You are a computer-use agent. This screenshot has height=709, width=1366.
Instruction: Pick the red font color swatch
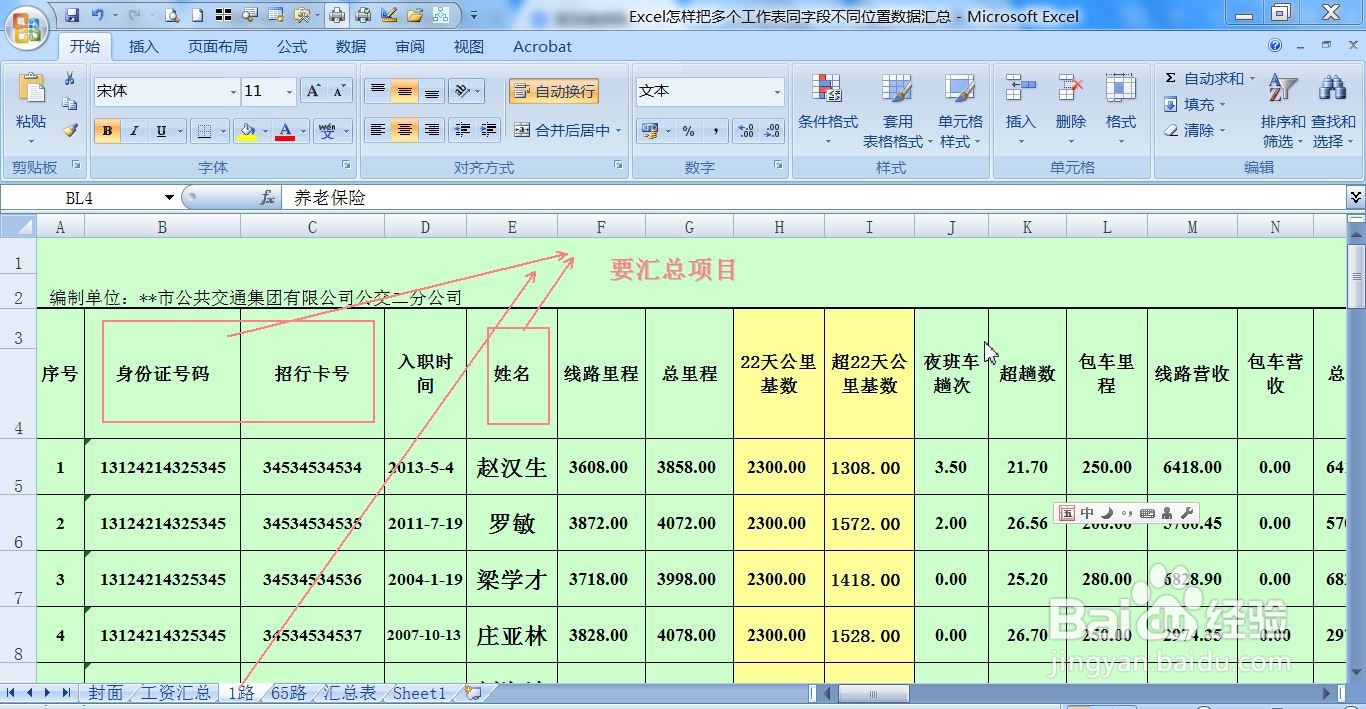[284, 137]
